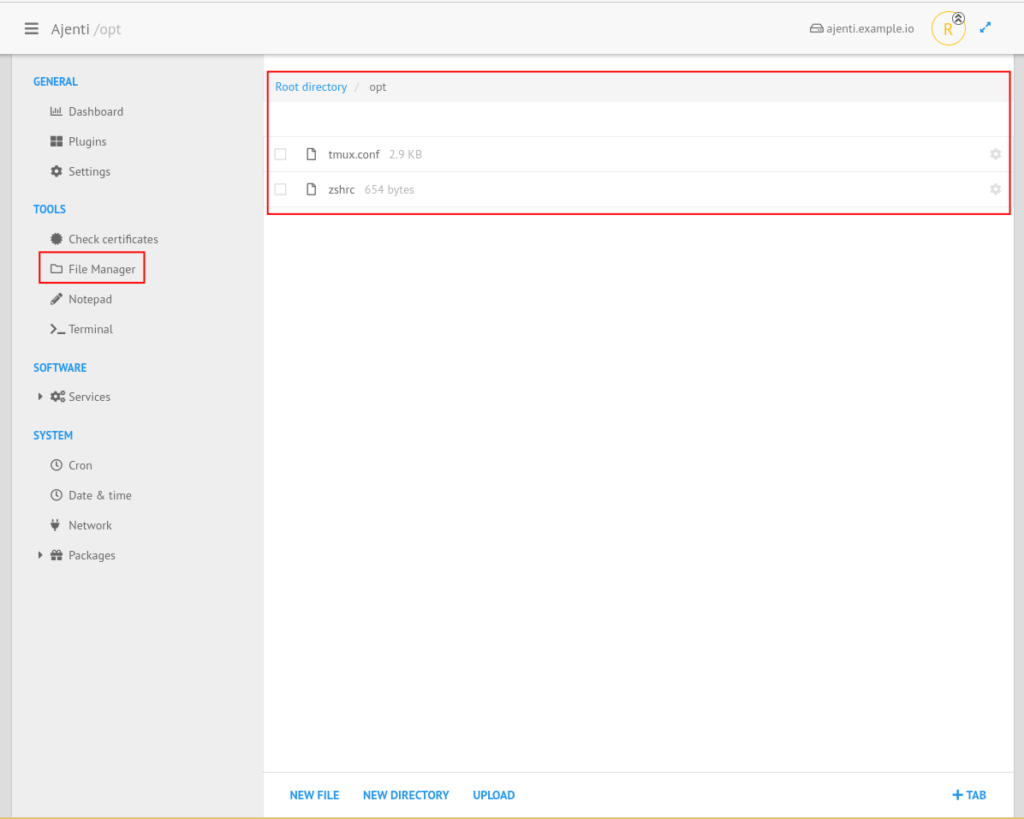Screen dimensions: 1024x819
Task: Open the Notepad tool
Action: pos(89,299)
